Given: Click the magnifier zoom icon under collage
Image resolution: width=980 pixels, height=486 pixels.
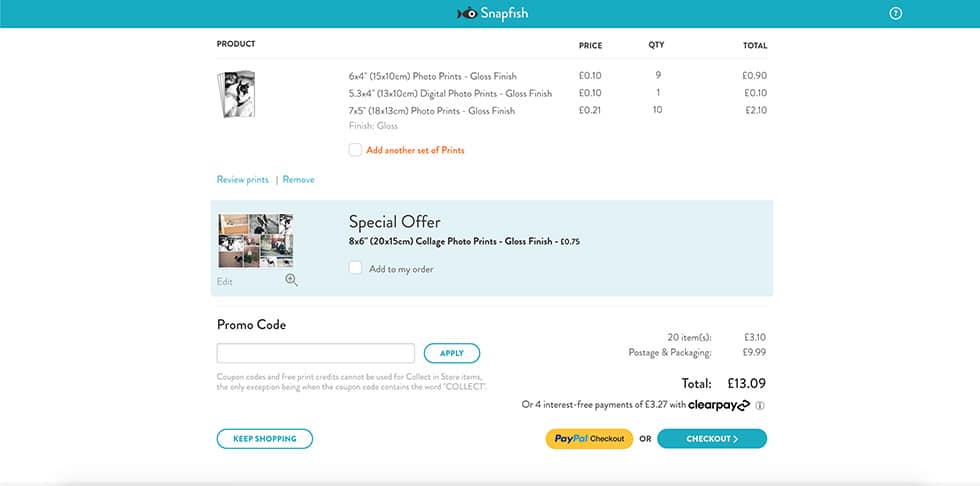Looking at the screenshot, I should [291, 281].
